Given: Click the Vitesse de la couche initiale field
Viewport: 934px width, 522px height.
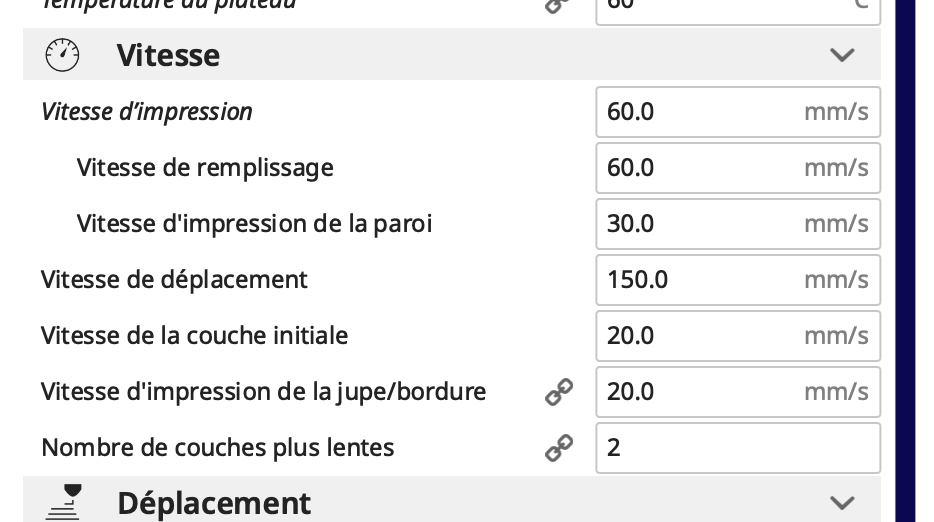Looking at the screenshot, I should click(737, 335).
